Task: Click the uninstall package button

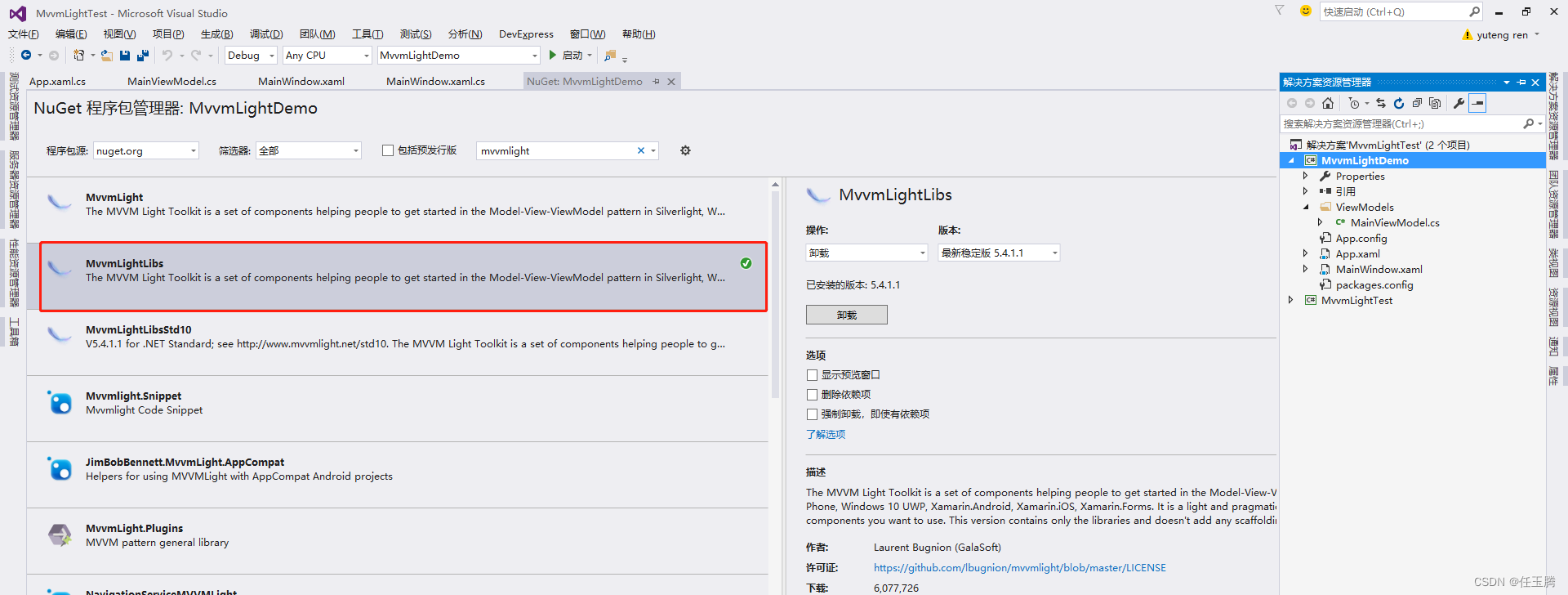Action: coord(847,315)
